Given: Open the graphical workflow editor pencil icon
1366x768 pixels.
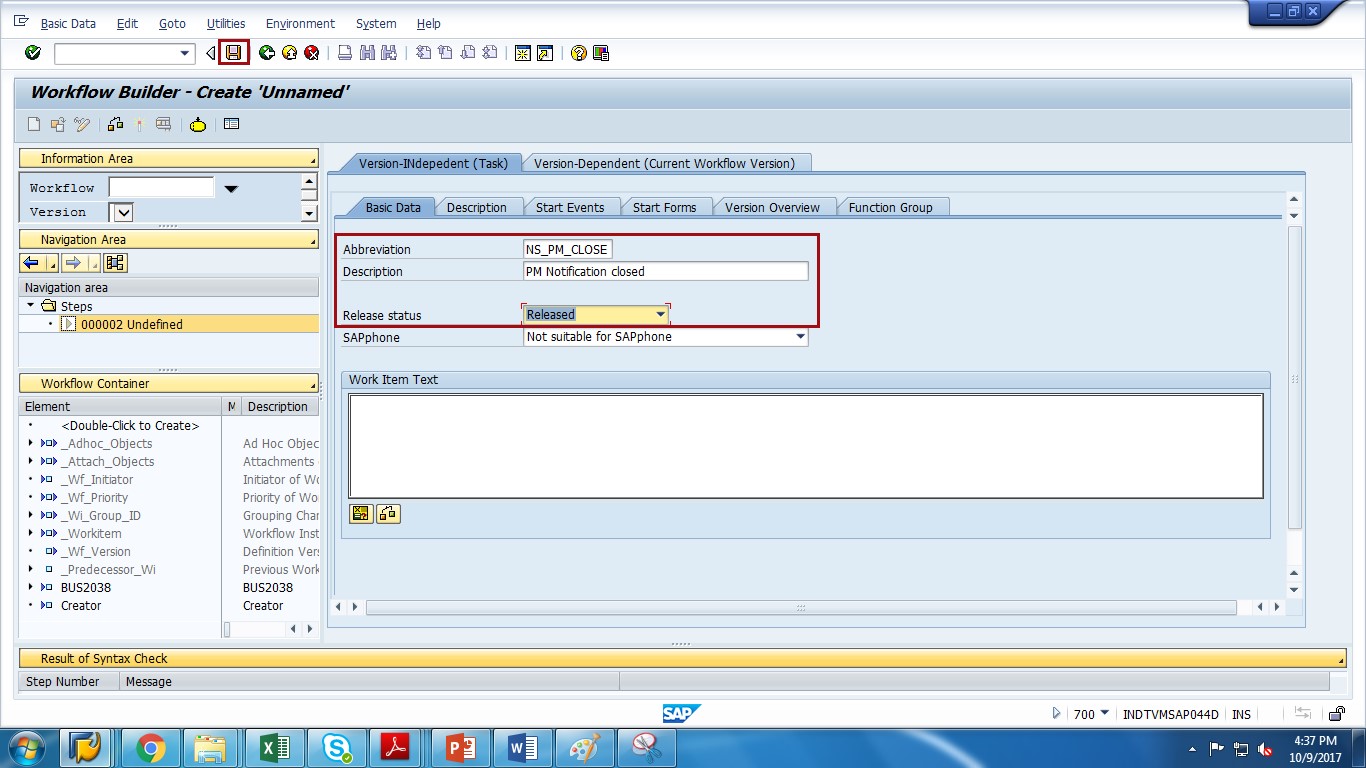Looking at the screenshot, I should (80, 124).
